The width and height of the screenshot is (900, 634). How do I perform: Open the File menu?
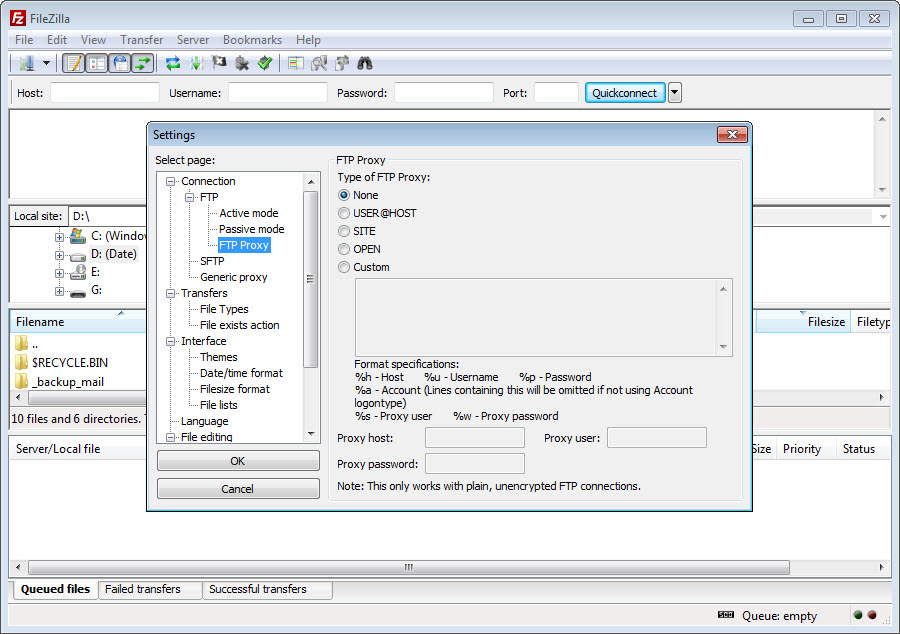pyautogui.click(x=24, y=40)
